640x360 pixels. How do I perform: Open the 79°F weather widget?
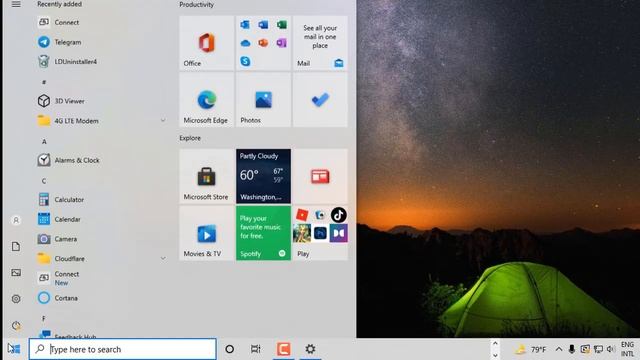530,349
